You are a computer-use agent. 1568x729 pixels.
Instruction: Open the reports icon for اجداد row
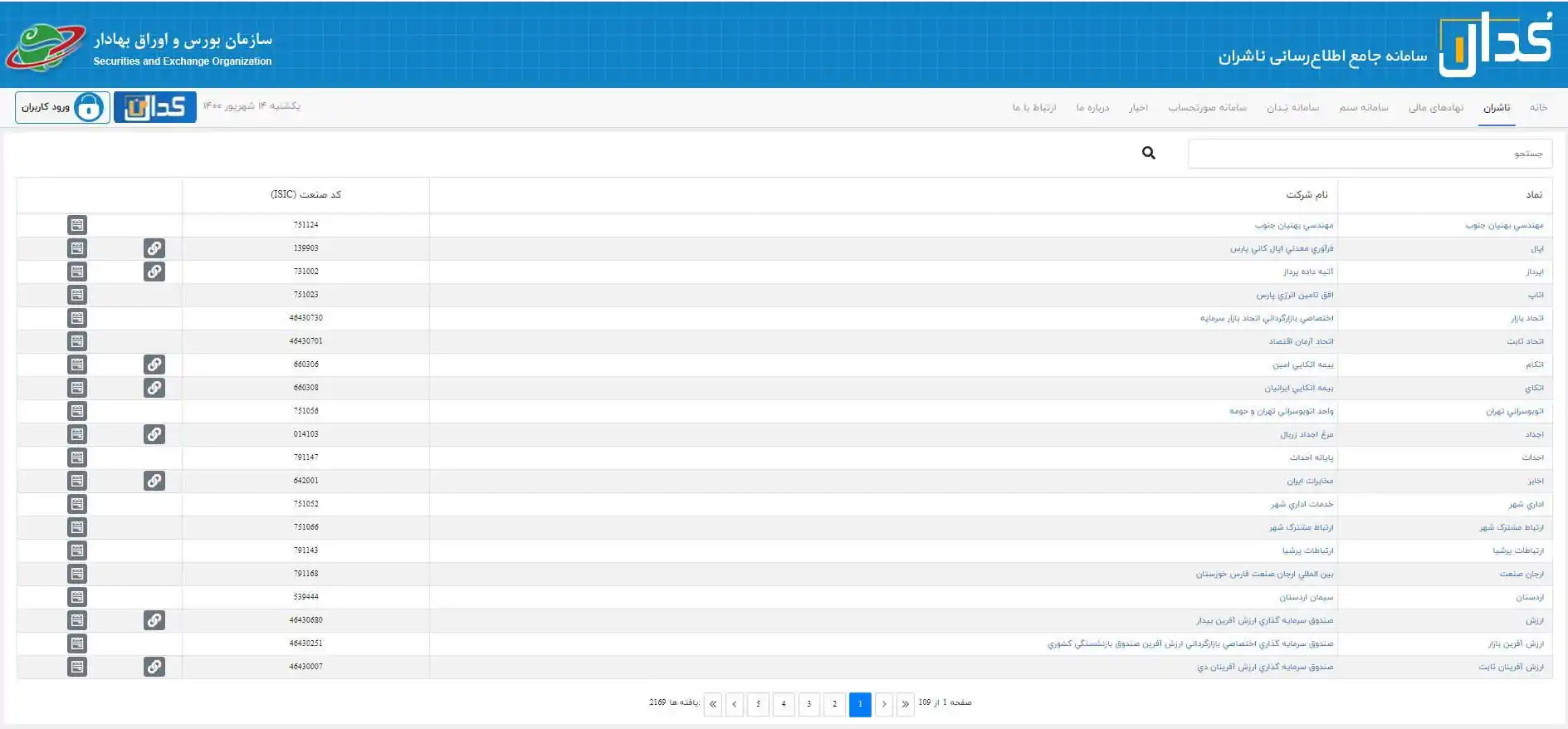click(x=77, y=434)
